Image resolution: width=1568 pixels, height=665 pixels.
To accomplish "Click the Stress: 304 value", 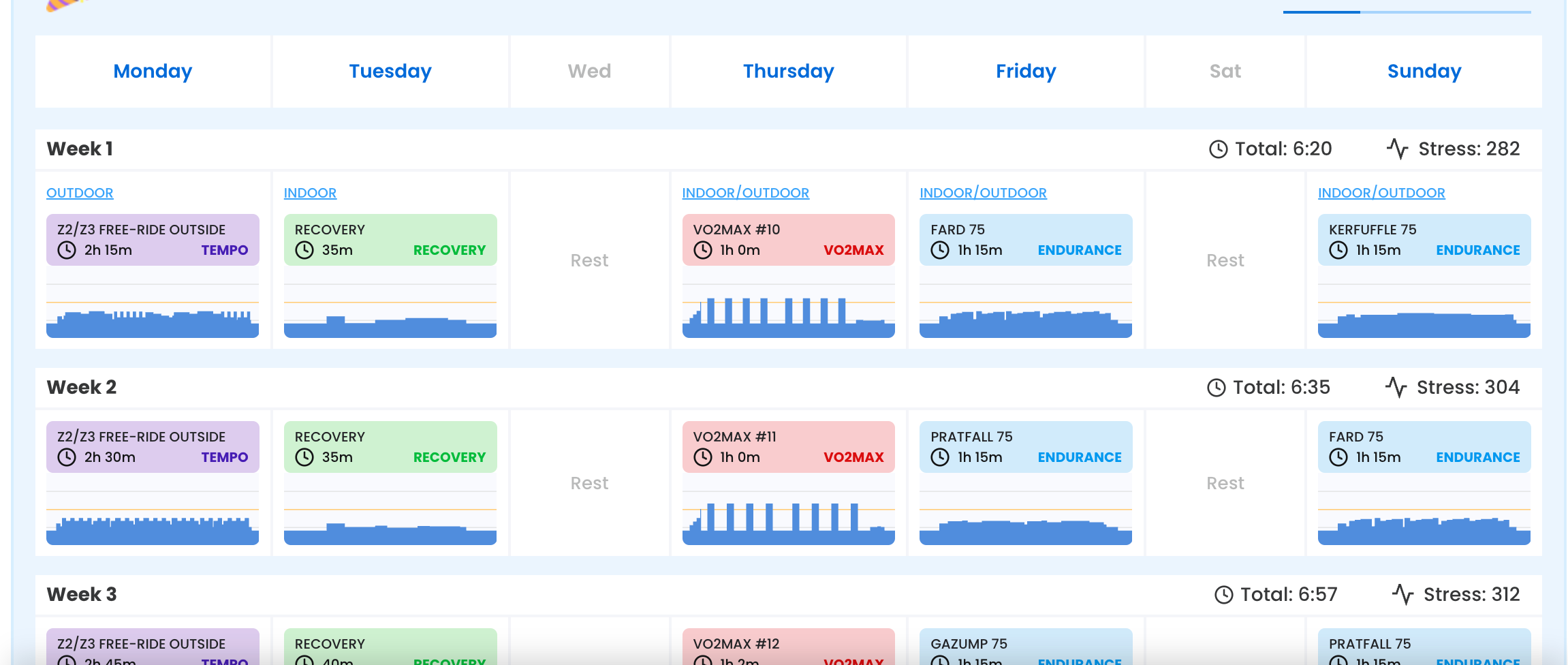I will [1468, 387].
